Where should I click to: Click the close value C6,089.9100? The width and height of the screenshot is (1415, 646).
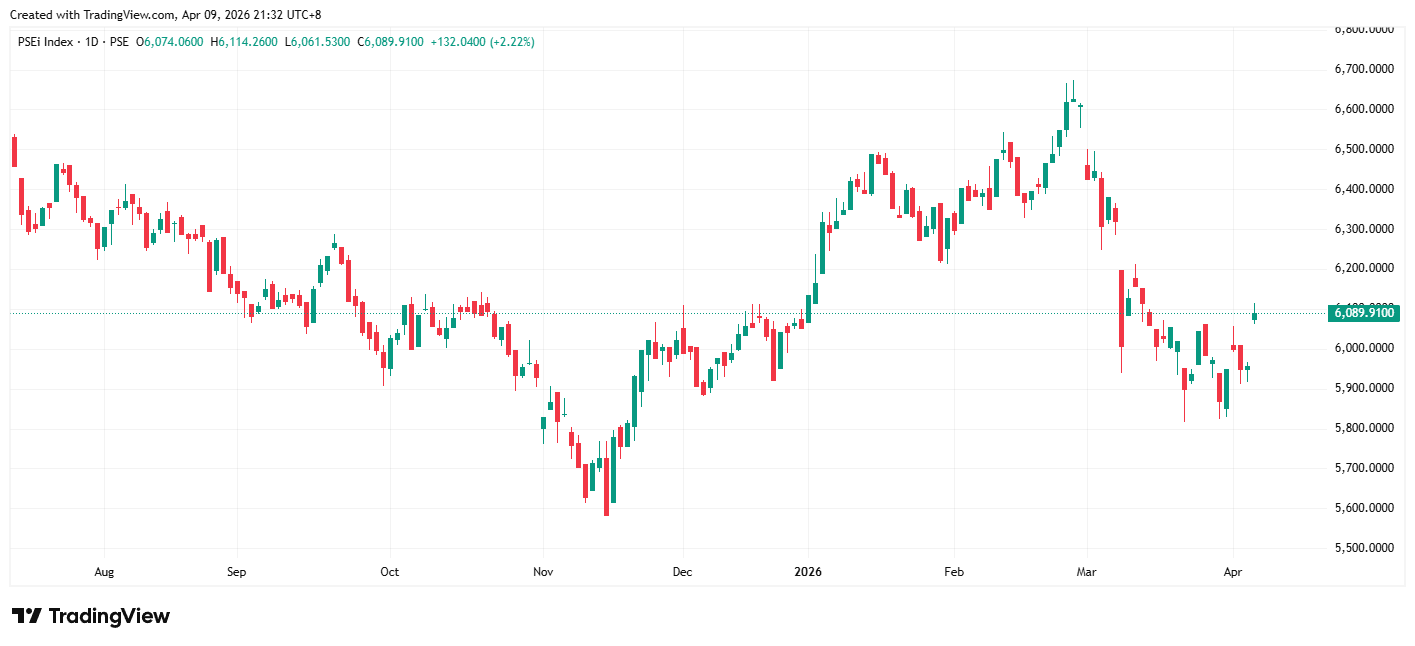point(390,42)
